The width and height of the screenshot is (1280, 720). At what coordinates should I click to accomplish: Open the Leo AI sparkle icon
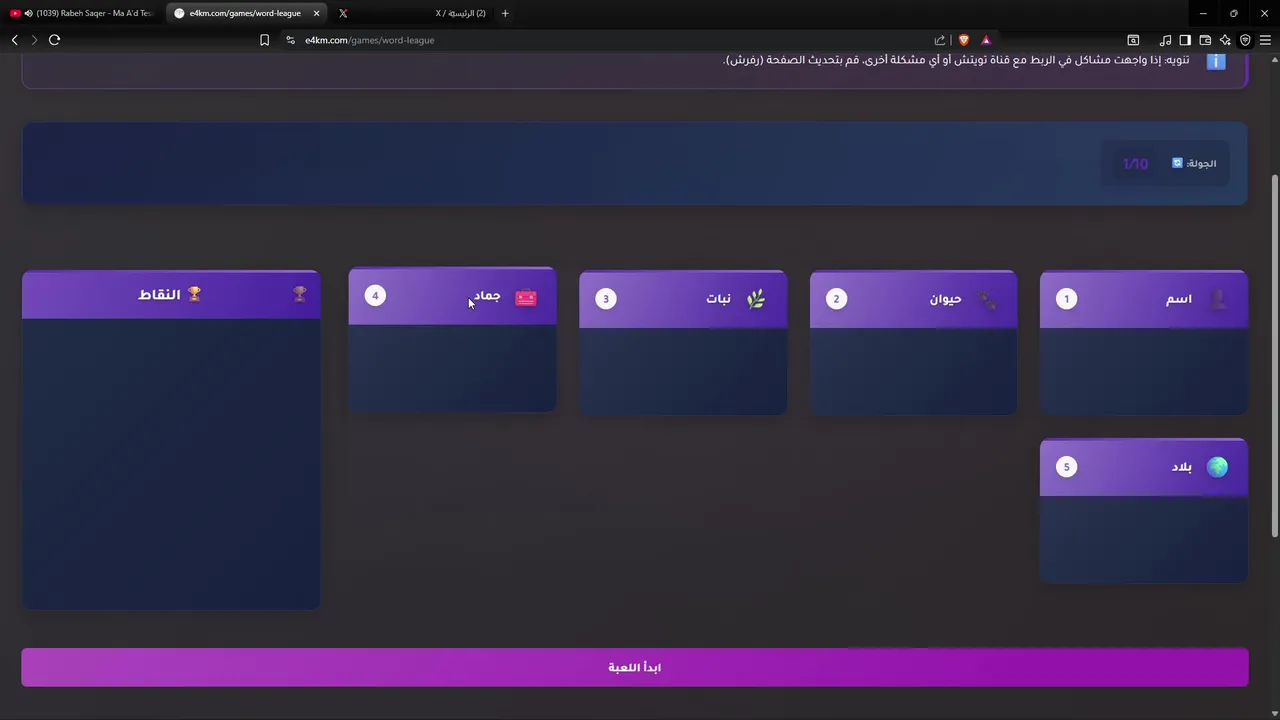click(1225, 40)
